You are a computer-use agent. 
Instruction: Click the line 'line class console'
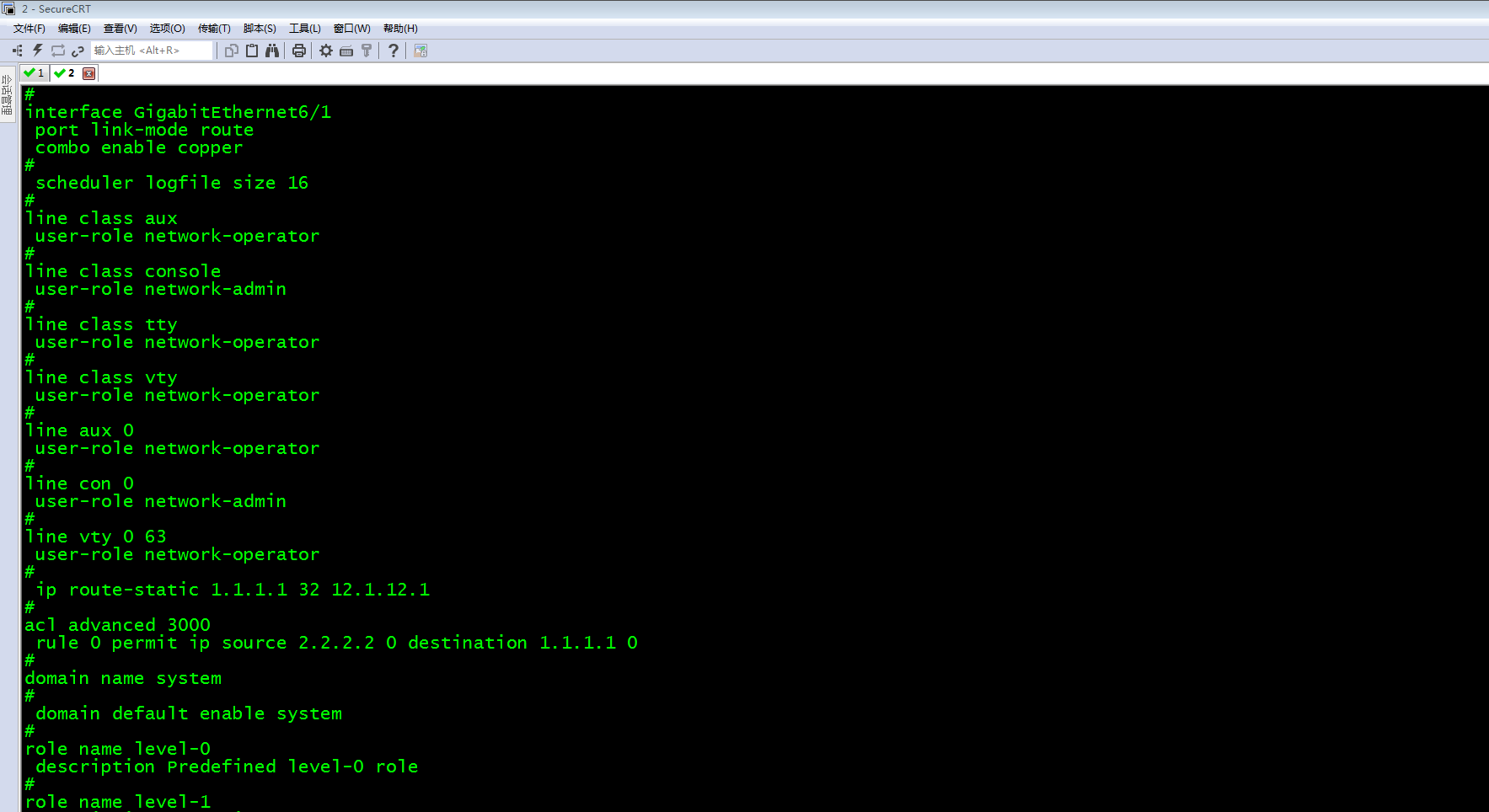tap(123, 271)
